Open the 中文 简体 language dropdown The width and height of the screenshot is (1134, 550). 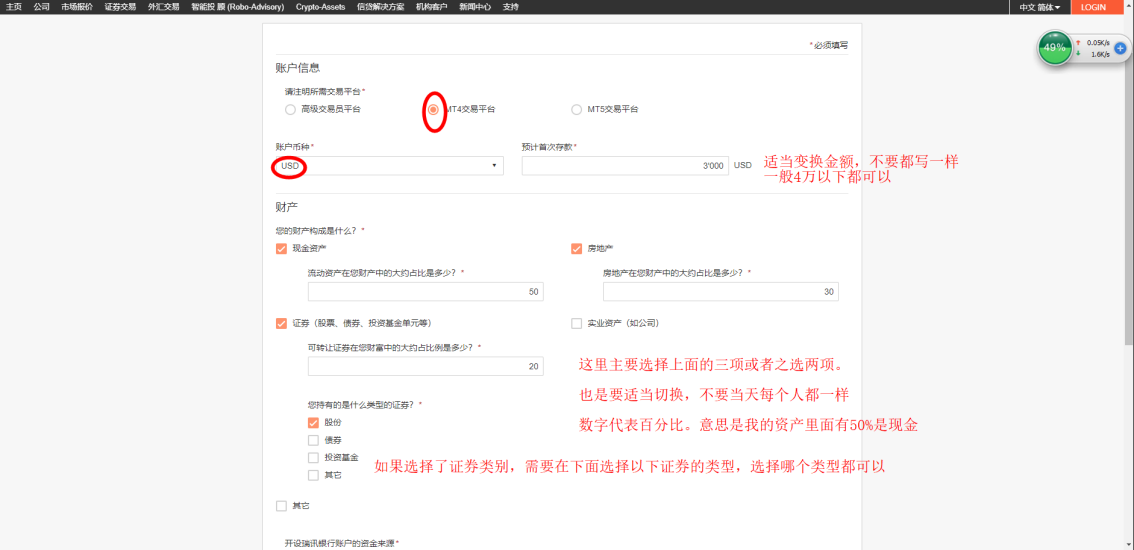(x=1039, y=7)
